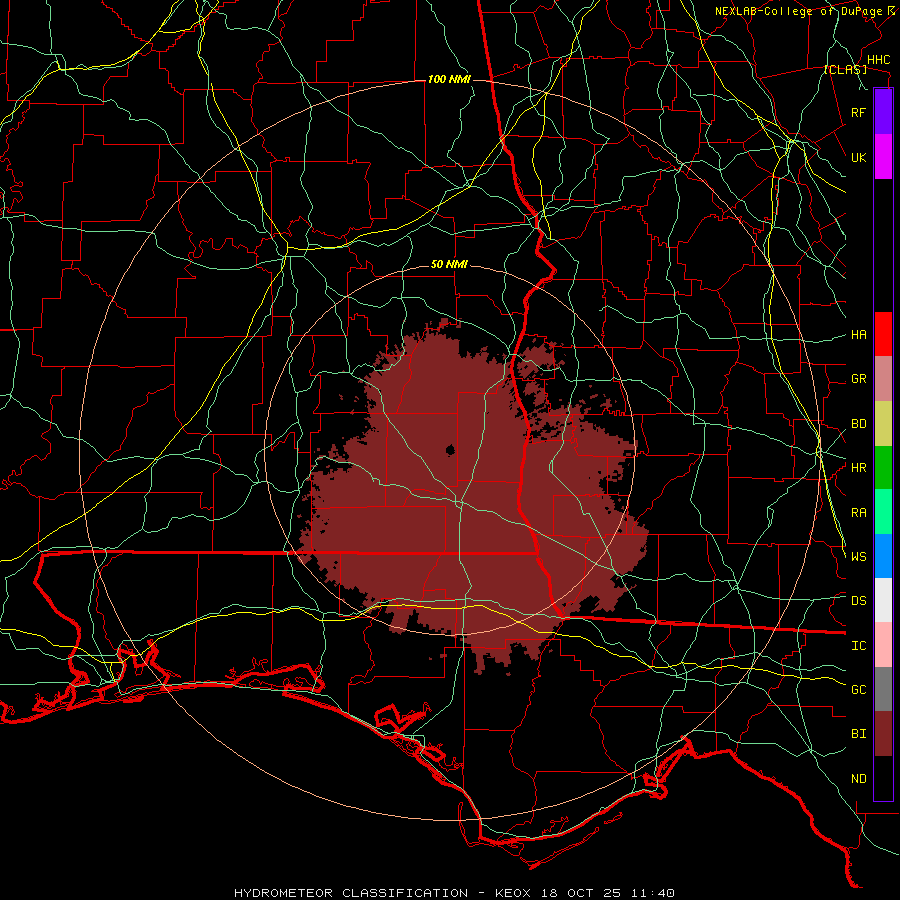900x900 pixels.
Task: Click the IC legend label
Action: pyautogui.click(x=858, y=645)
